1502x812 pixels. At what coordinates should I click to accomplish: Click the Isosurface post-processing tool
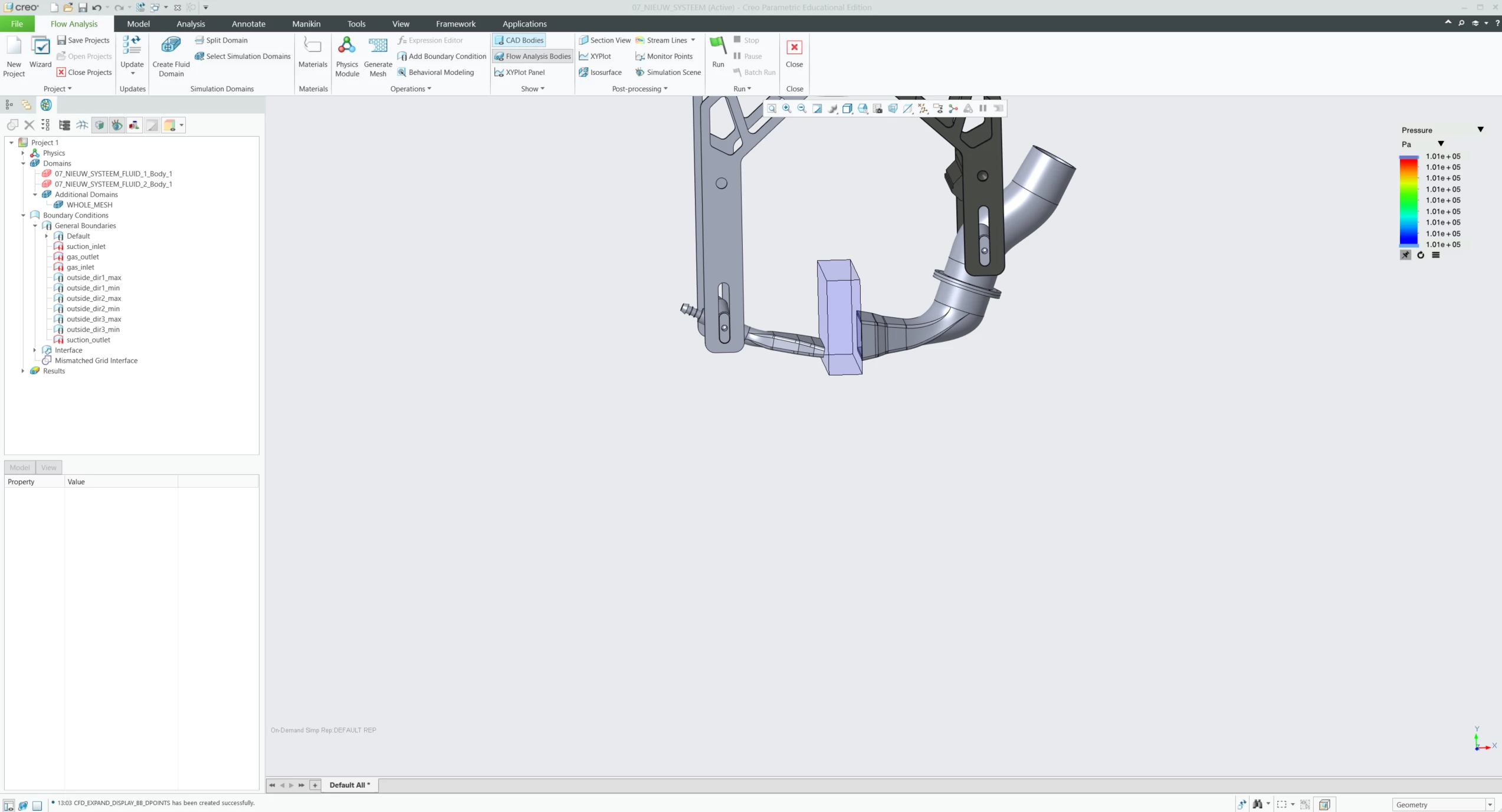coord(601,72)
